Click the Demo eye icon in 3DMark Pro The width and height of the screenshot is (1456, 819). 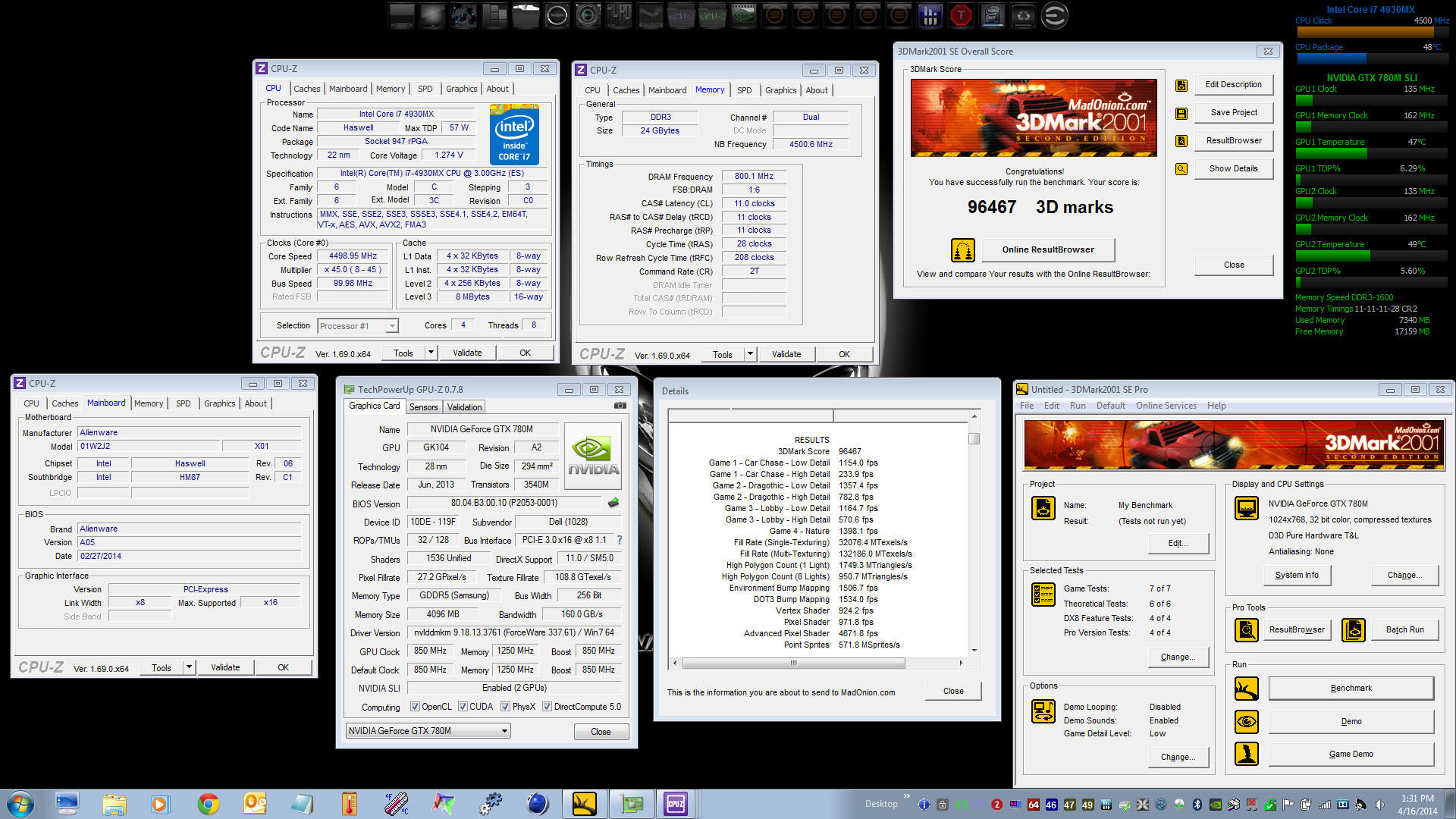coord(1247,721)
